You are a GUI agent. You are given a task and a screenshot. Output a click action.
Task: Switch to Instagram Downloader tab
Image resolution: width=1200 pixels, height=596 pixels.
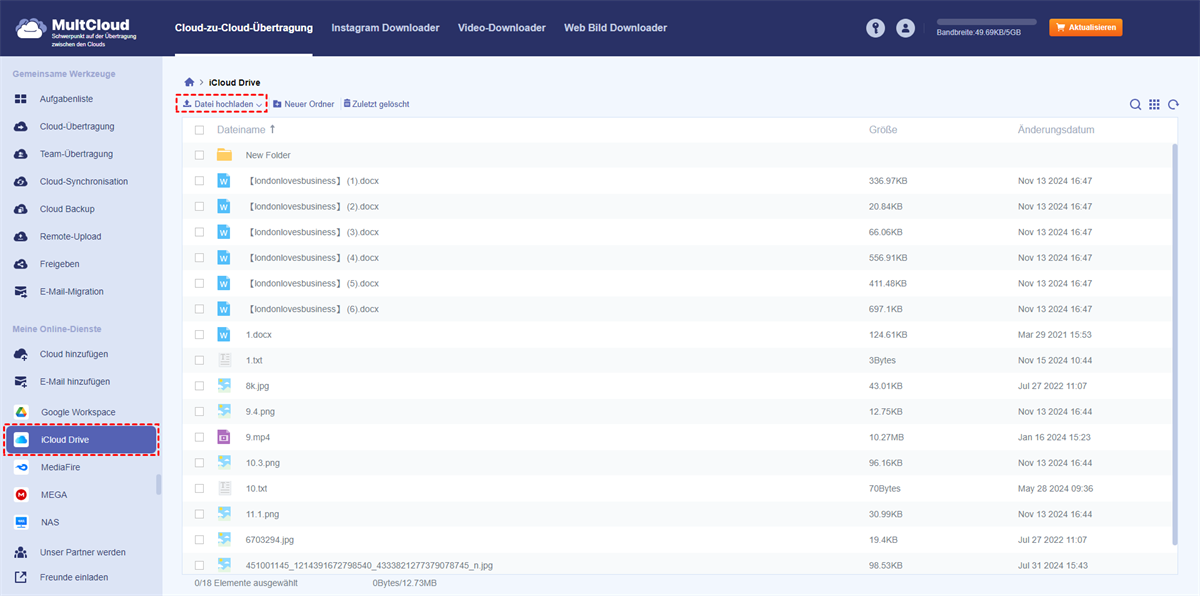click(x=385, y=28)
